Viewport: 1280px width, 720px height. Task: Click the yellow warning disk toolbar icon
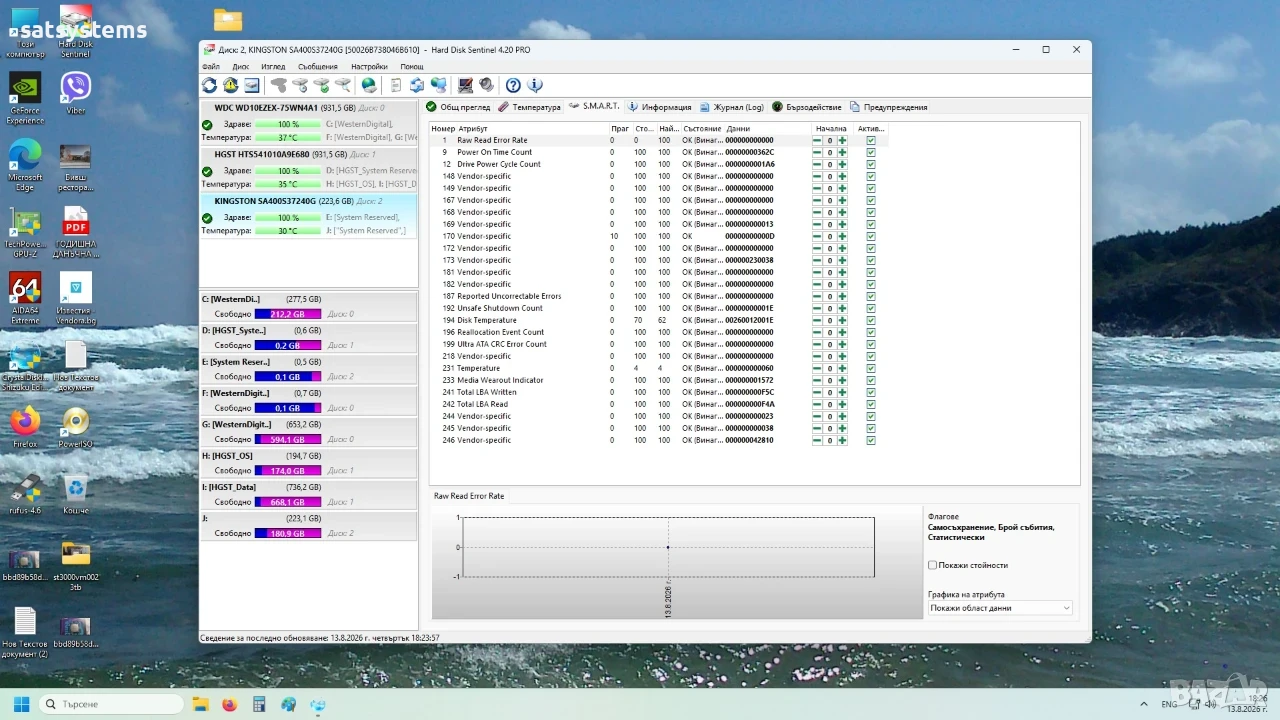point(230,86)
